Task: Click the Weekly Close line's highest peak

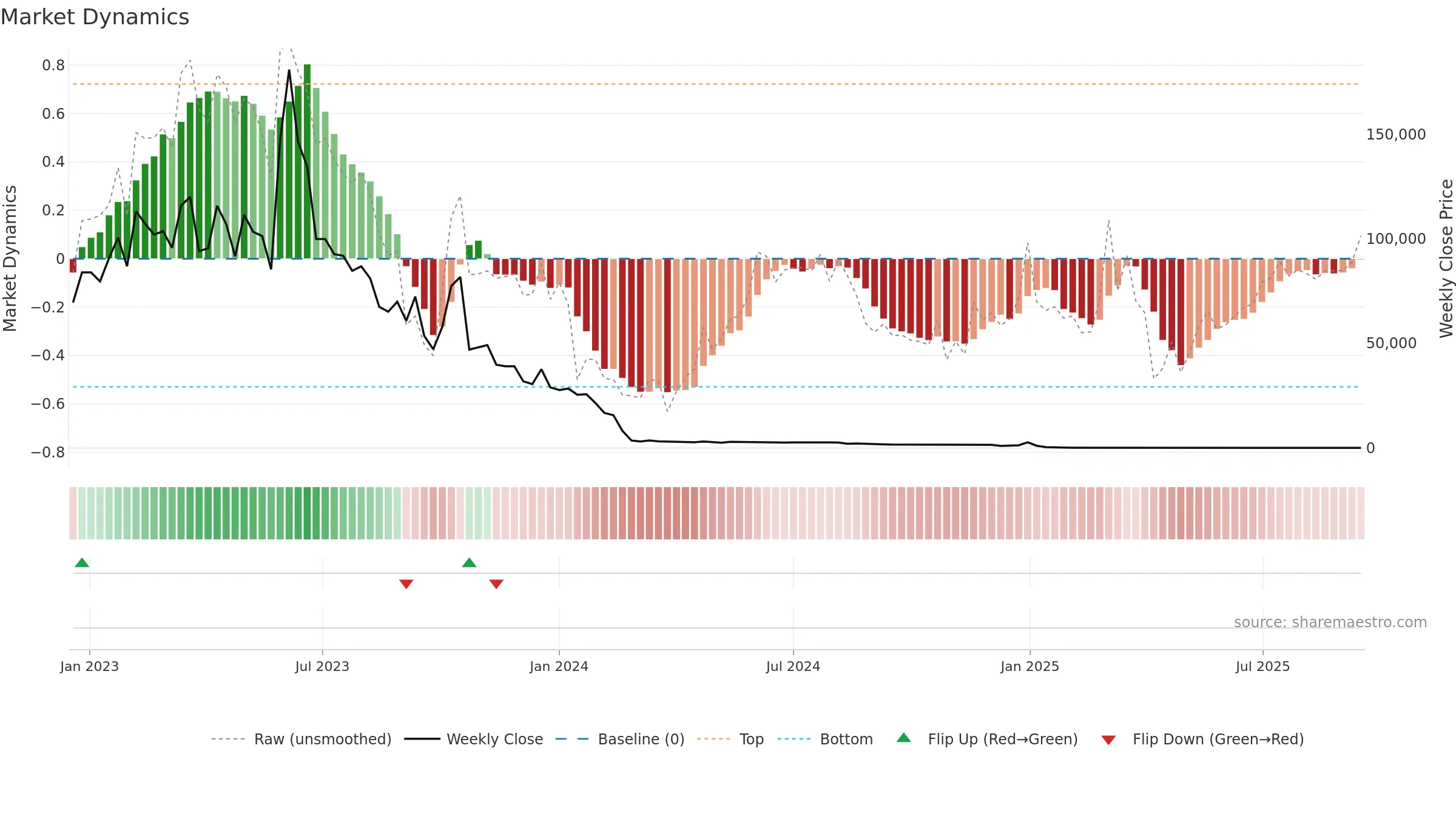Action: 289,71
